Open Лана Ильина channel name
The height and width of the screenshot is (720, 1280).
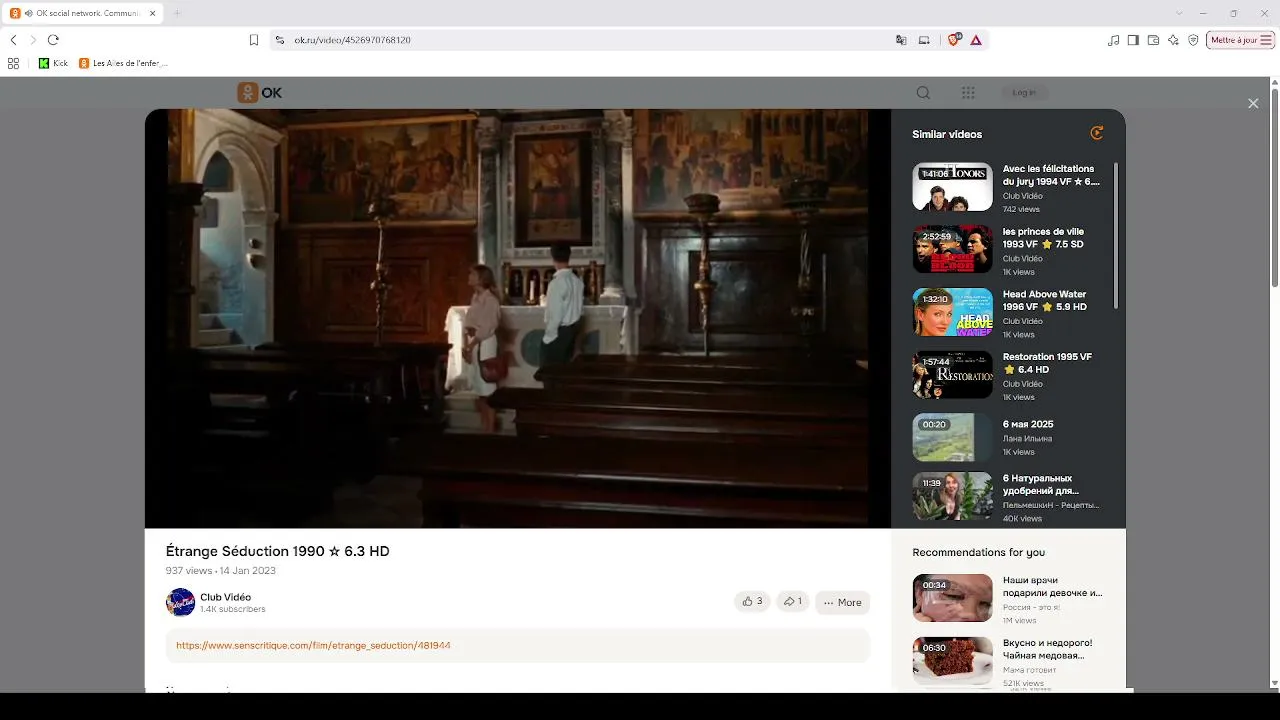point(1028,438)
